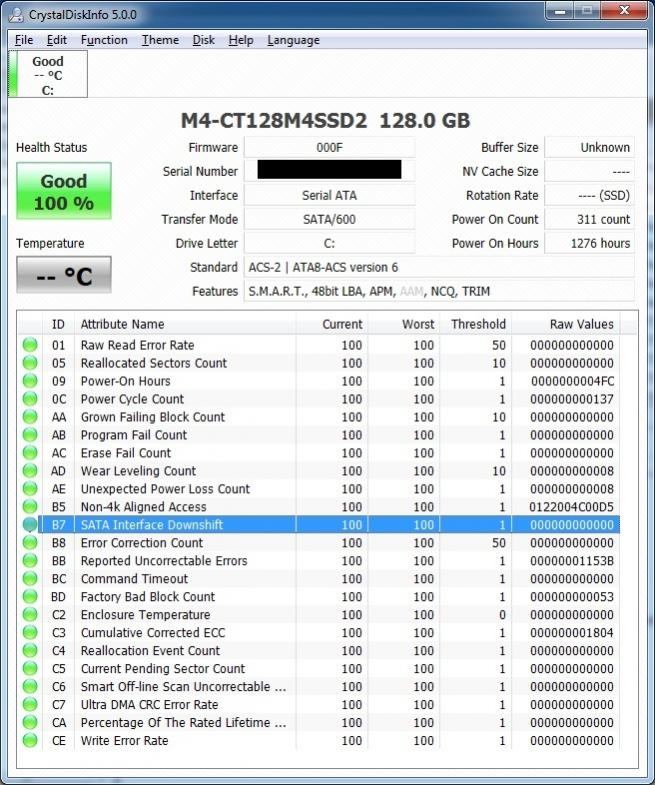Image resolution: width=655 pixels, height=785 pixels.
Task: Click the Buffer Size field Unknown
Action: click(x=589, y=148)
